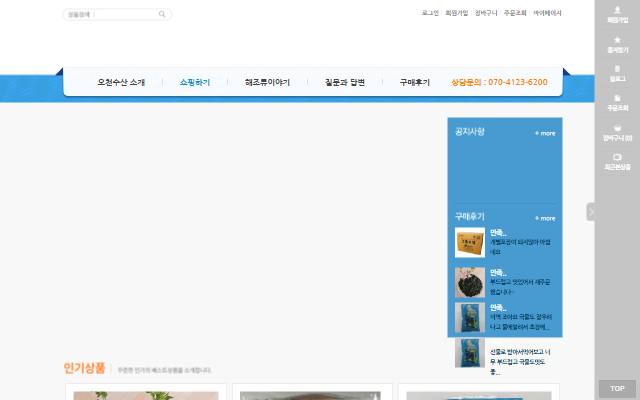Viewport: 640px width, 400px height.
Task: Click the 인기상품 section heading
Action: (84, 368)
